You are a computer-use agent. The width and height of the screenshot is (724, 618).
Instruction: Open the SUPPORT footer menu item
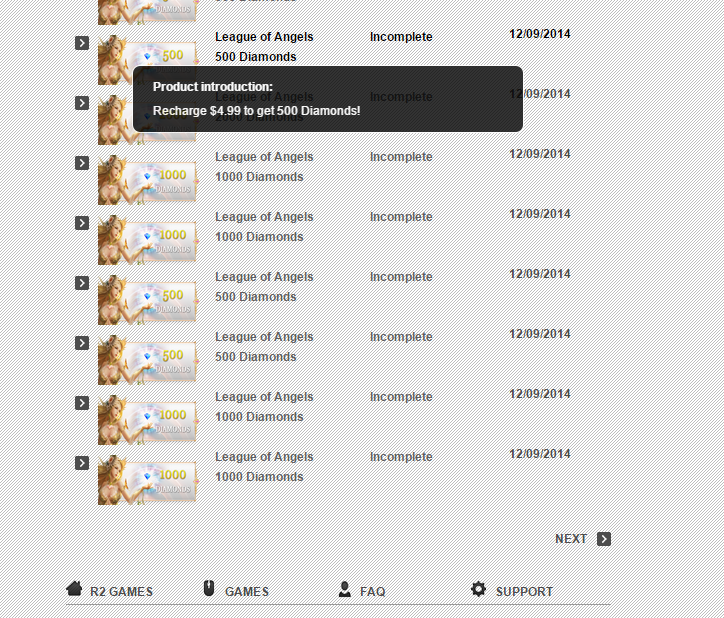click(524, 592)
